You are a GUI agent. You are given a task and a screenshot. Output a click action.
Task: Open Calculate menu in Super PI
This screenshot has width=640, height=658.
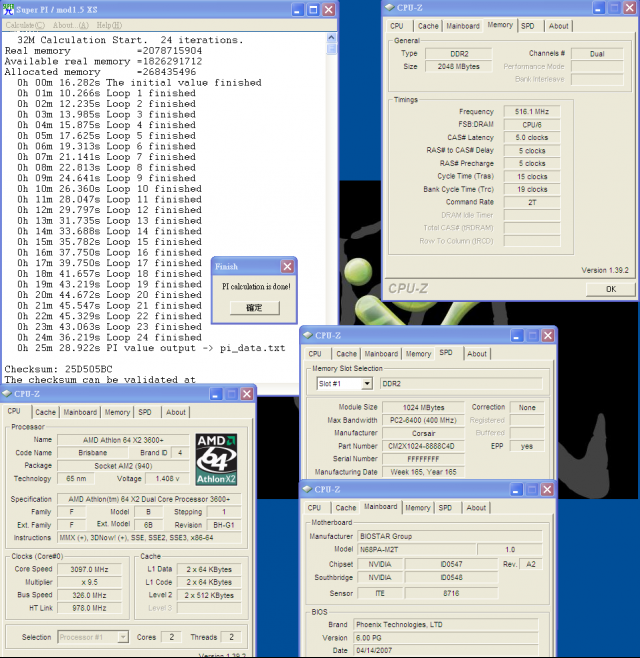tap(25, 25)
